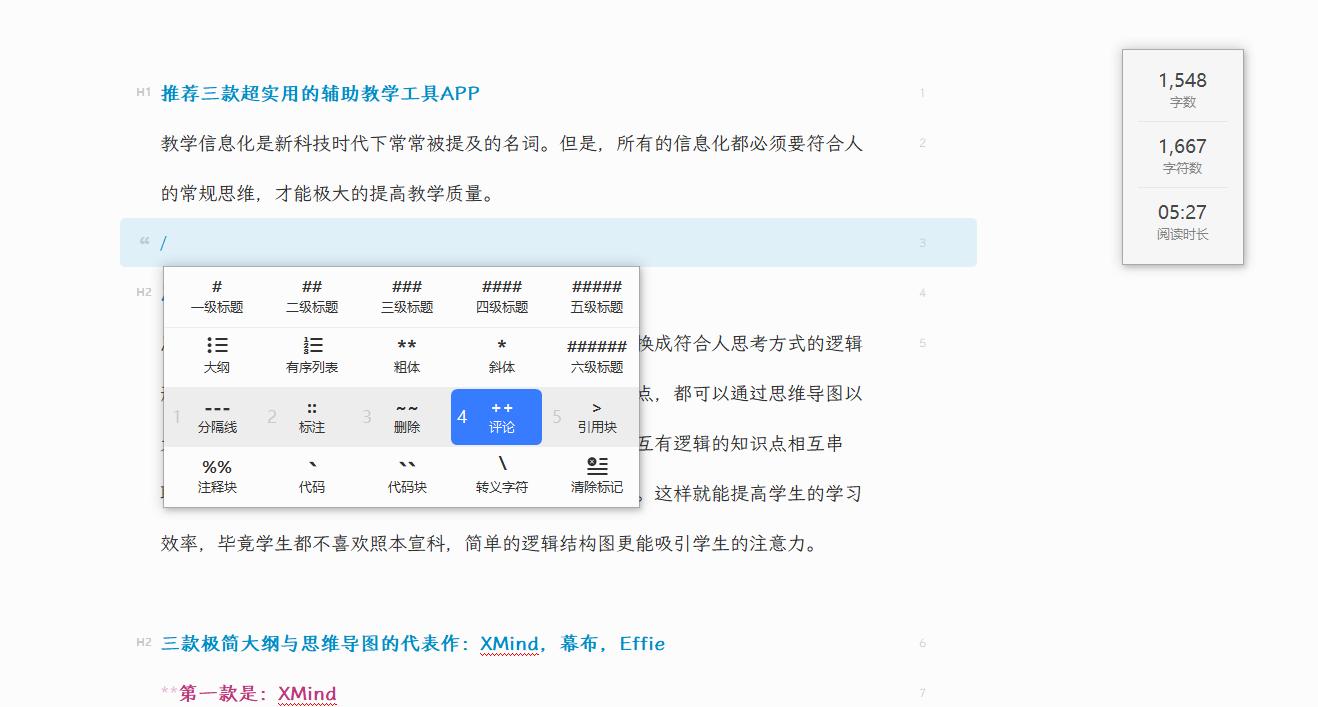Click the H1 marker beside the document title

point(141,93)
